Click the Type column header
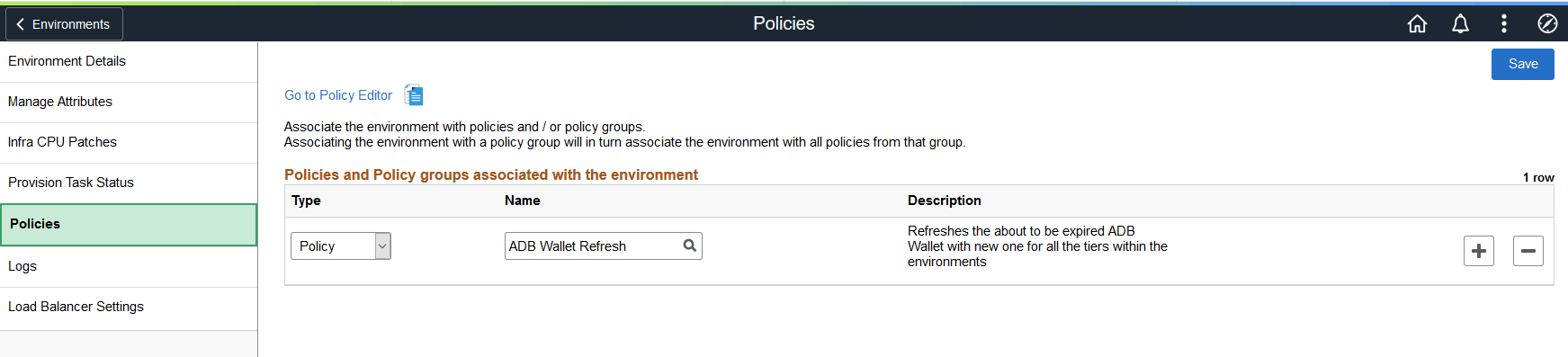 [x=306, y=201]
